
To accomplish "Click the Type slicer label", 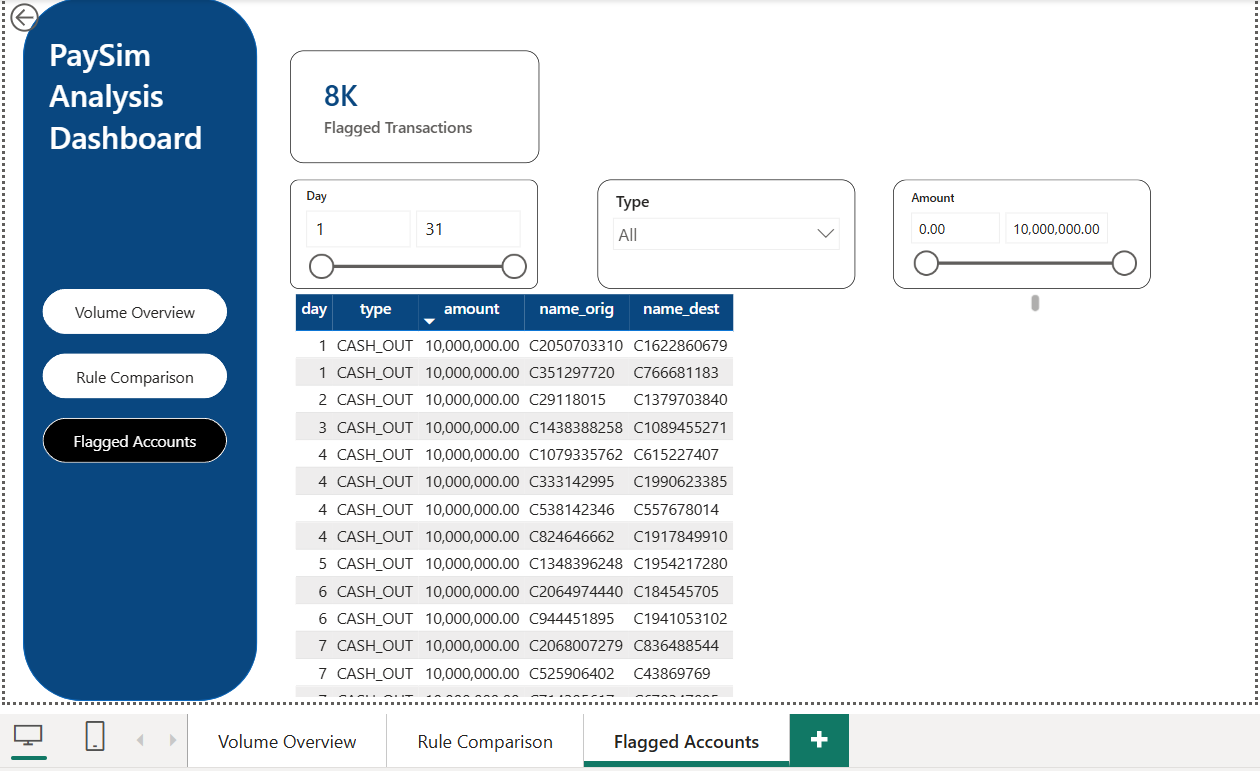I will pyautogui.click(x=632, y=201).
